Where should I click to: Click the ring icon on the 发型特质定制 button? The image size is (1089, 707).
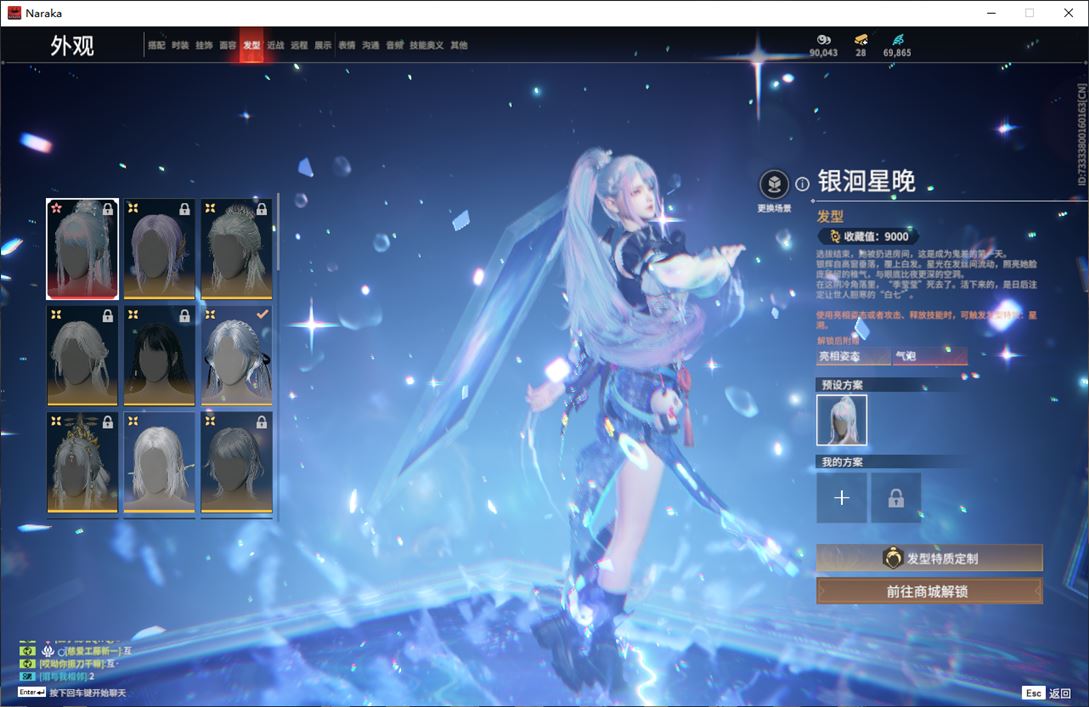(892, 558)
